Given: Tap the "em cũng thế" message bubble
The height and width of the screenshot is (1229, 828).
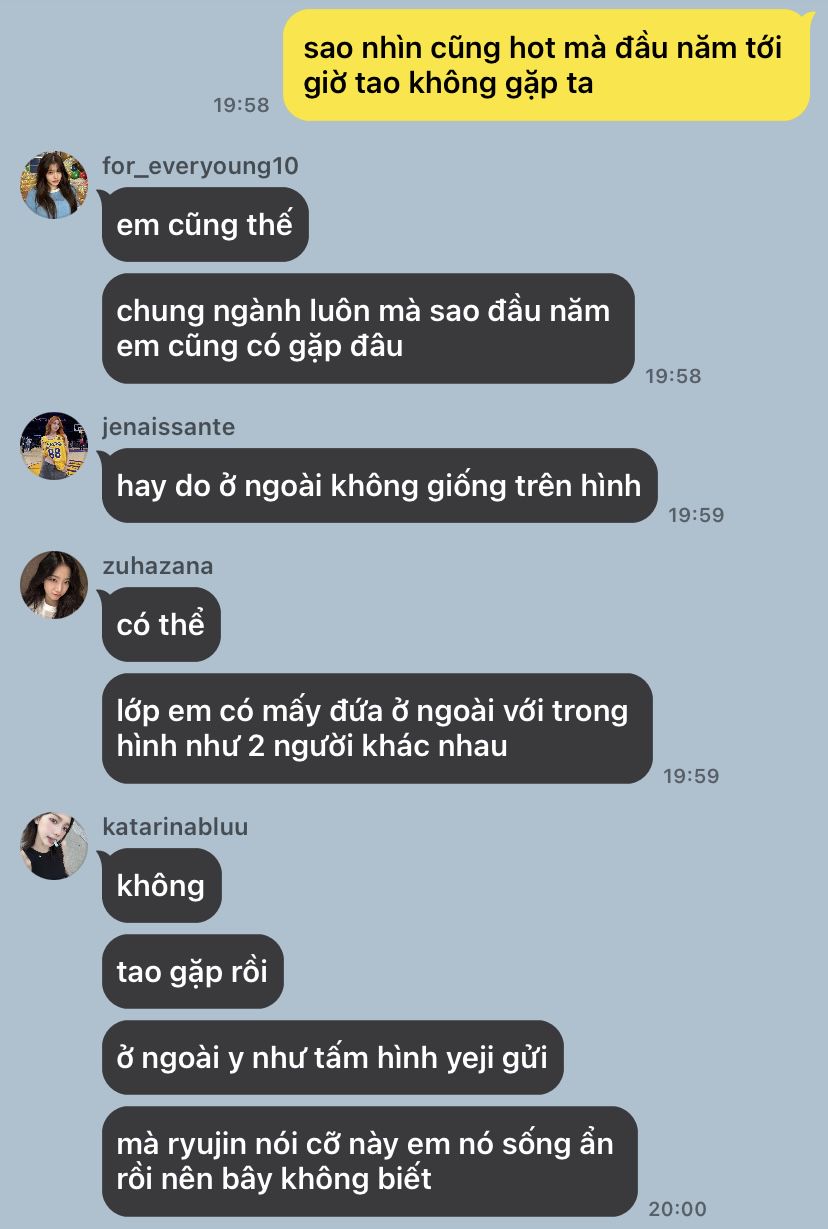Looking at the screenshot, I should pyautogui.click(x=205, y=225).
